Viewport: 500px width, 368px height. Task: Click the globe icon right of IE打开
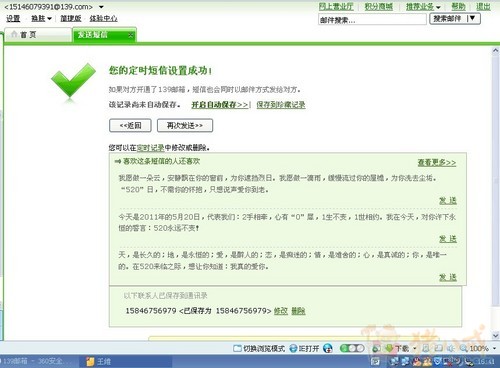coord(328,348)
